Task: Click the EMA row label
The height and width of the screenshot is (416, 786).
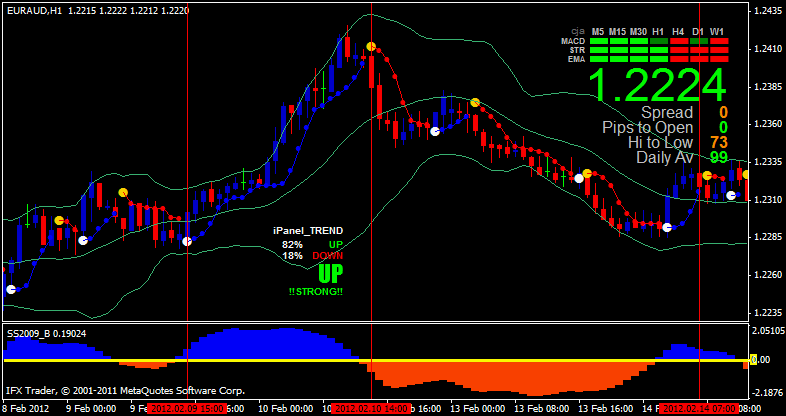Action: tap(577, 59)
